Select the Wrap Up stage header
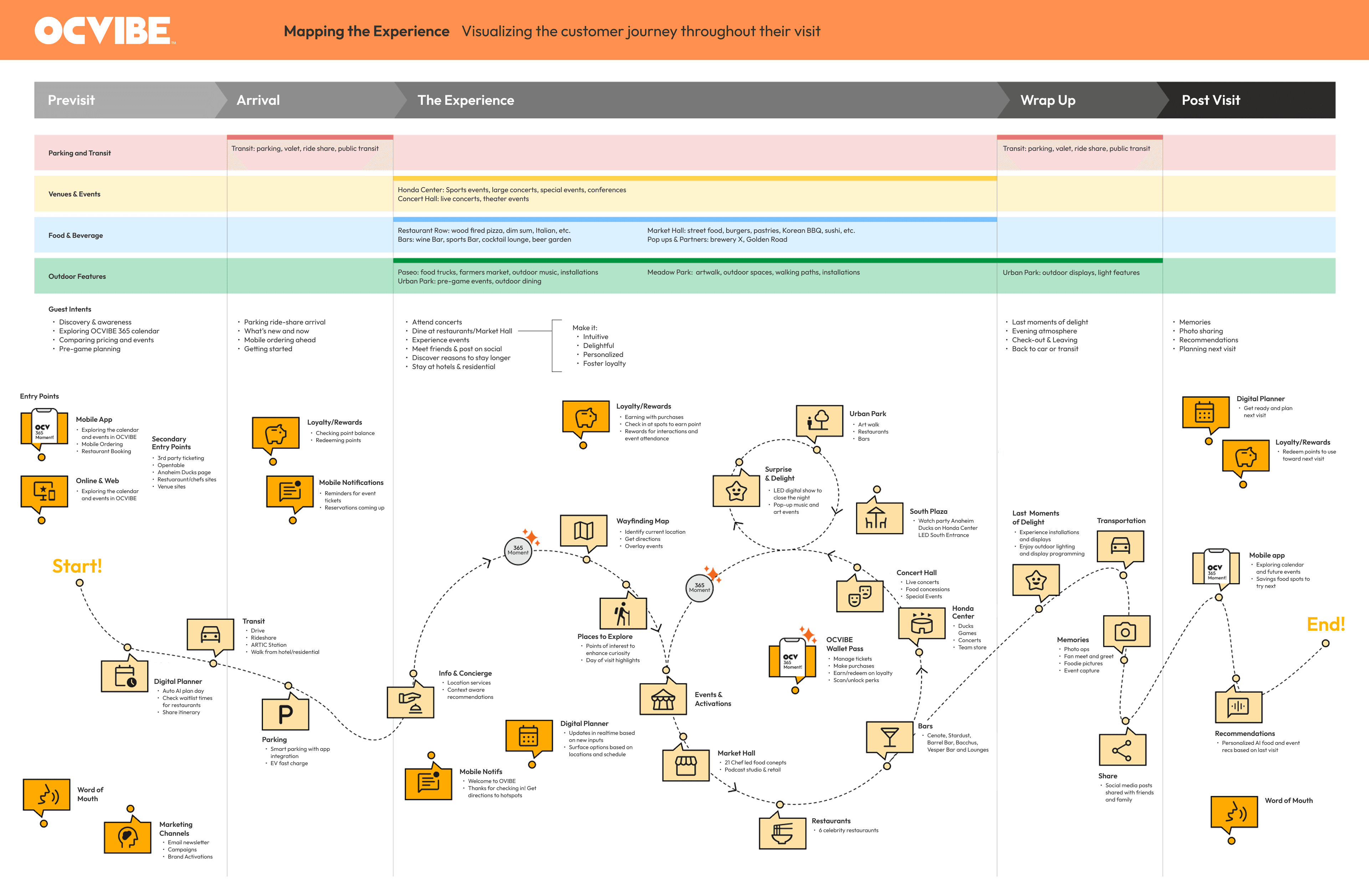Screen dimensions: 1369x896 1047,100
